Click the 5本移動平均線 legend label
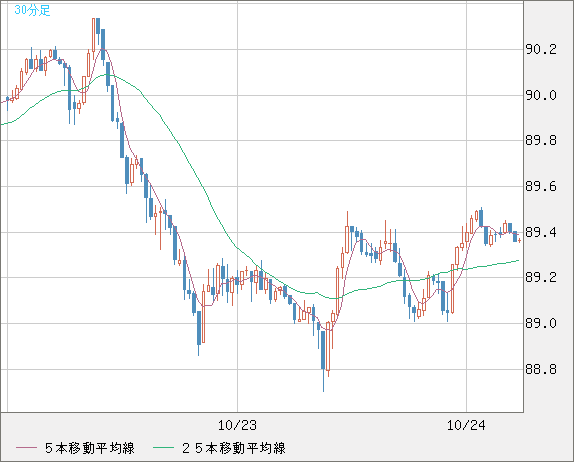 pos(90,448)
